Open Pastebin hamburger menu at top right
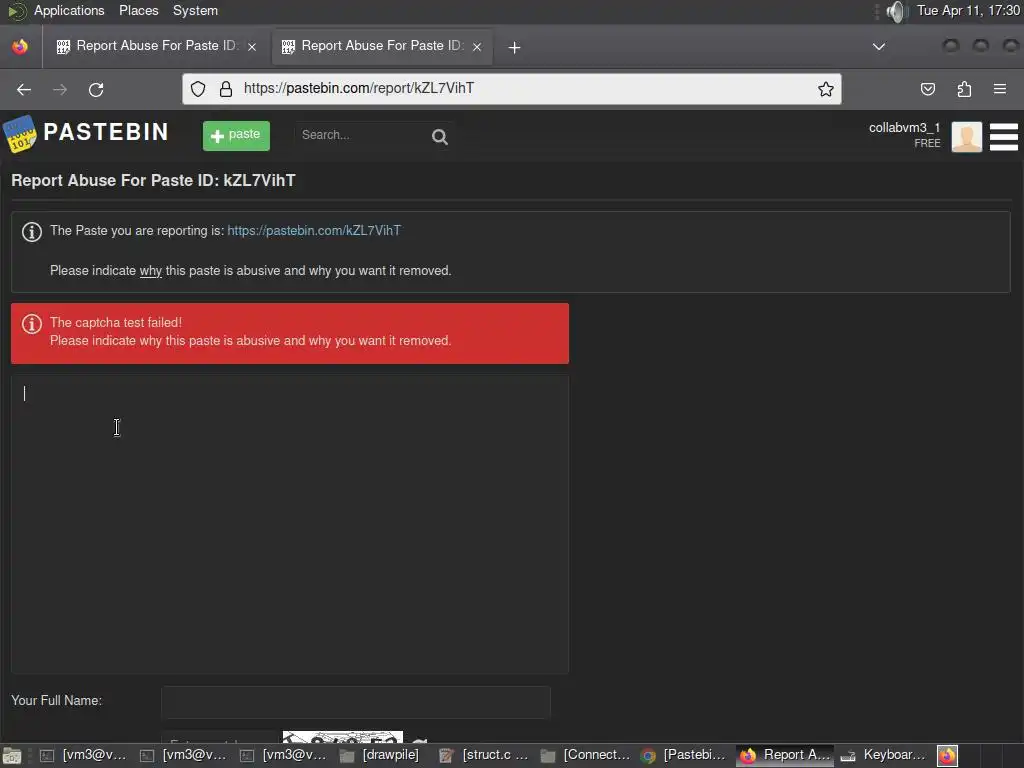The height and width of the screenshot is (768, 1024). click(x=1004, y=136)
